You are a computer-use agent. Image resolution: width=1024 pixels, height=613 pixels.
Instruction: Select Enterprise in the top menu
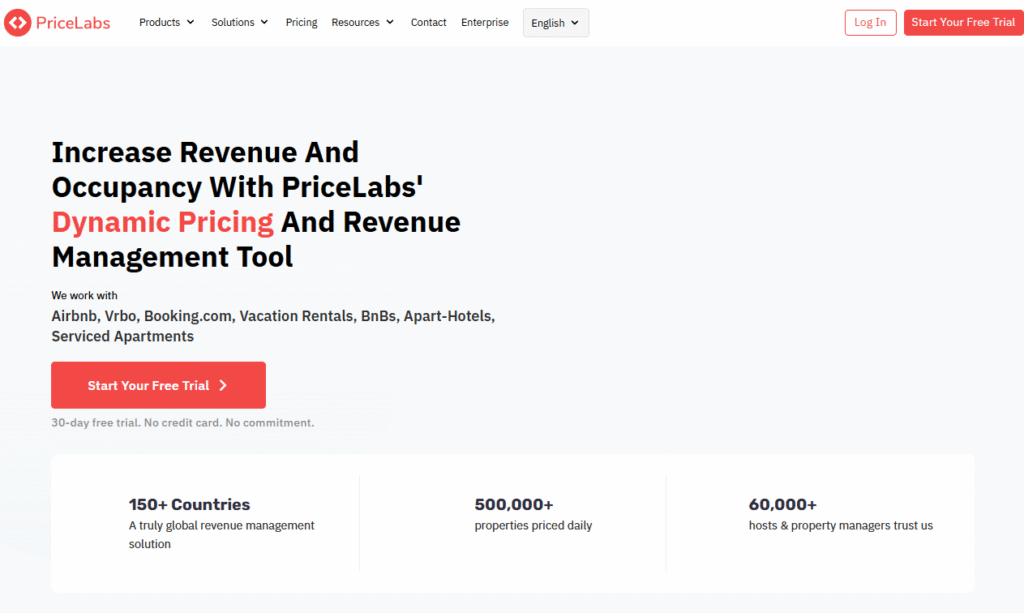484,22
